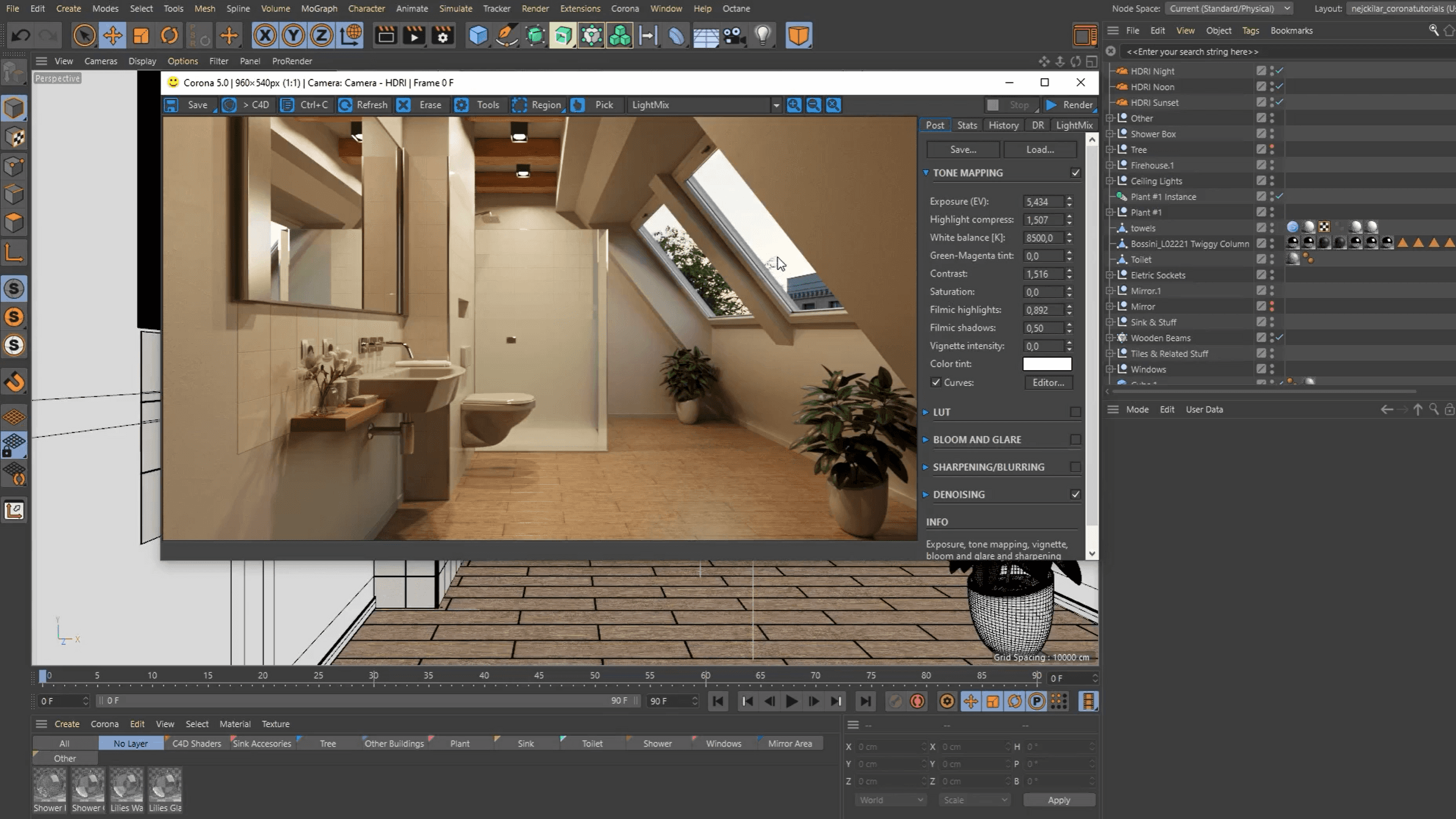This screenshot has height=819, width=1456.
Task: Select the Move tool in top toolbar
Action: 112,35
